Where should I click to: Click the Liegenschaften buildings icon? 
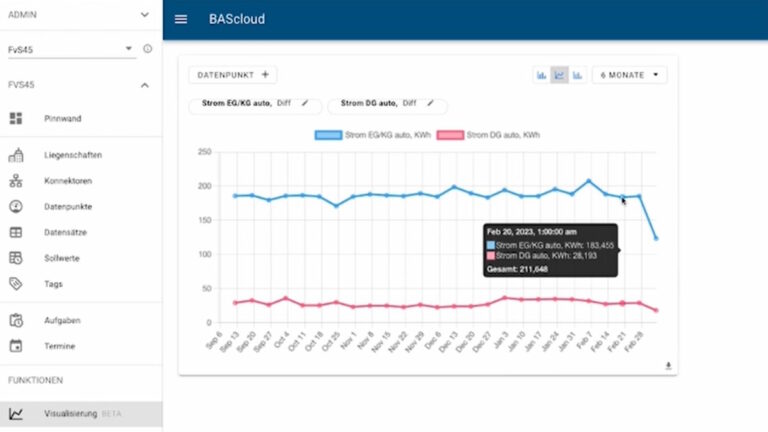[16, 155]
